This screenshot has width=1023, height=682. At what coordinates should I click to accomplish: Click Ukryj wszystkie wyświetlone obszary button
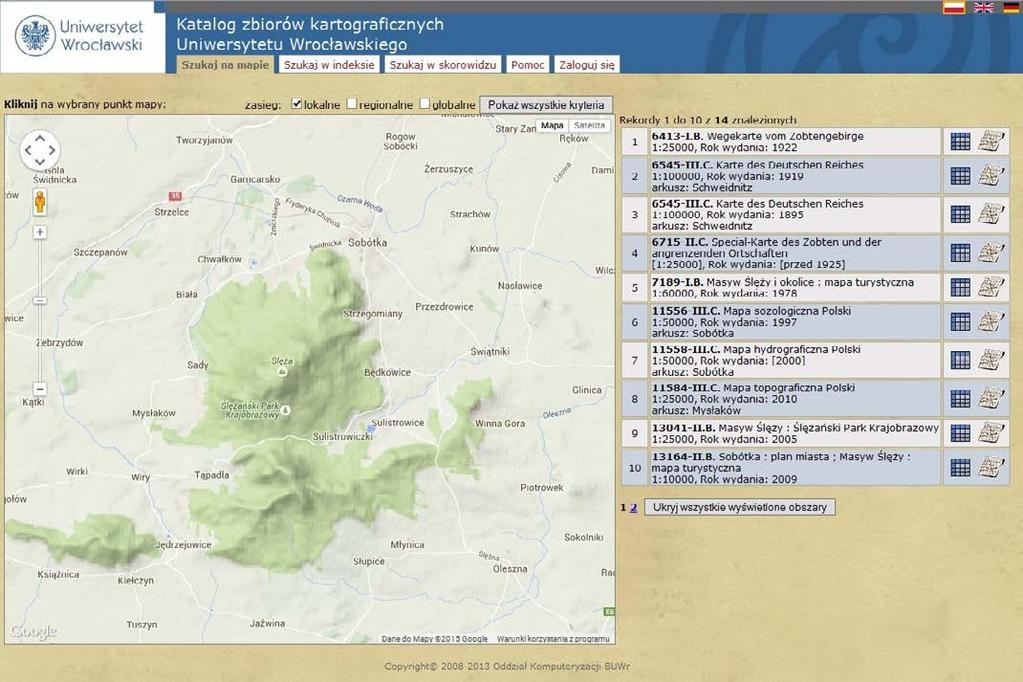click(740, 507)
